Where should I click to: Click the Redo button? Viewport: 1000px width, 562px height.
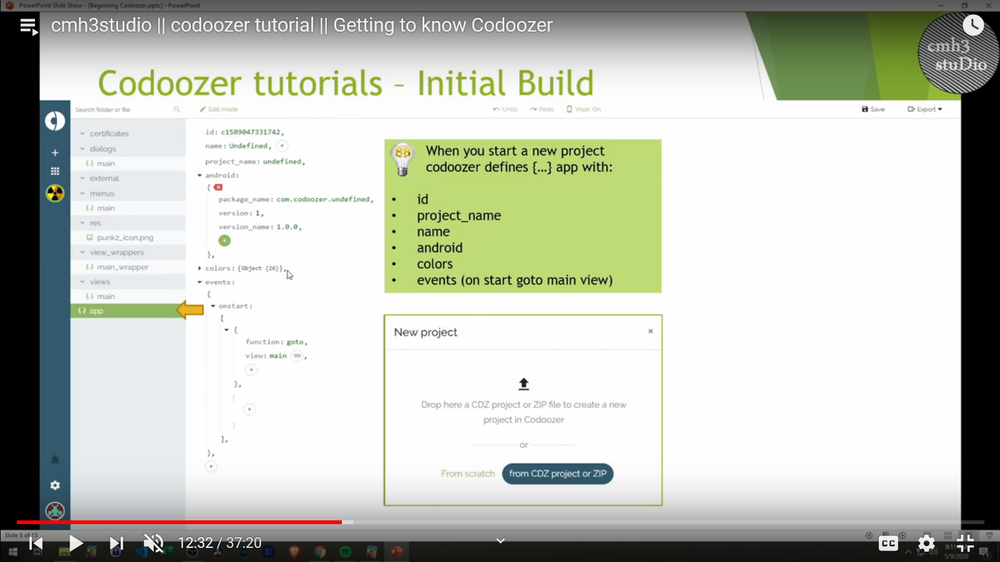pos(541,109)
